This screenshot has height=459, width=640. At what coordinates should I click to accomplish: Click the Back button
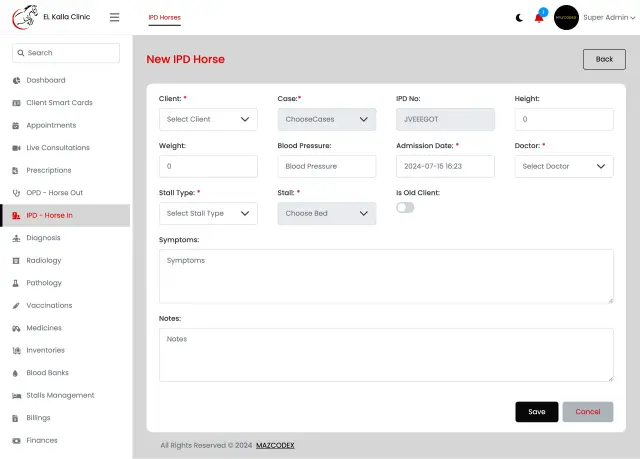604,60
